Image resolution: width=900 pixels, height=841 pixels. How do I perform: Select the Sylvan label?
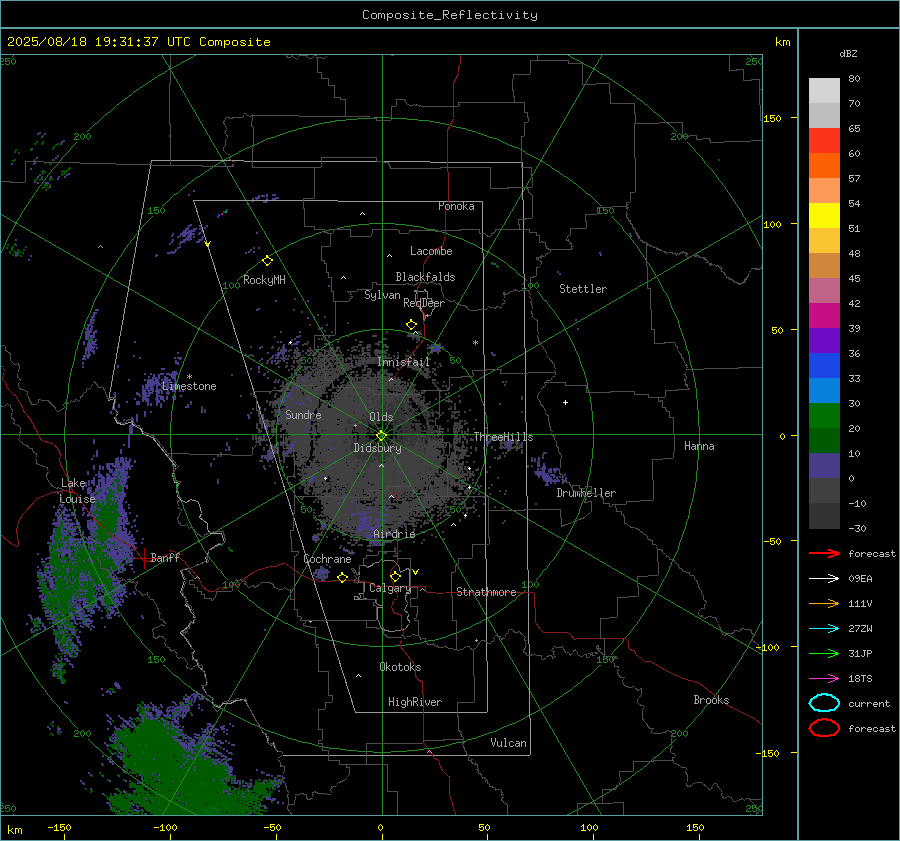click(x=382, y=295)
